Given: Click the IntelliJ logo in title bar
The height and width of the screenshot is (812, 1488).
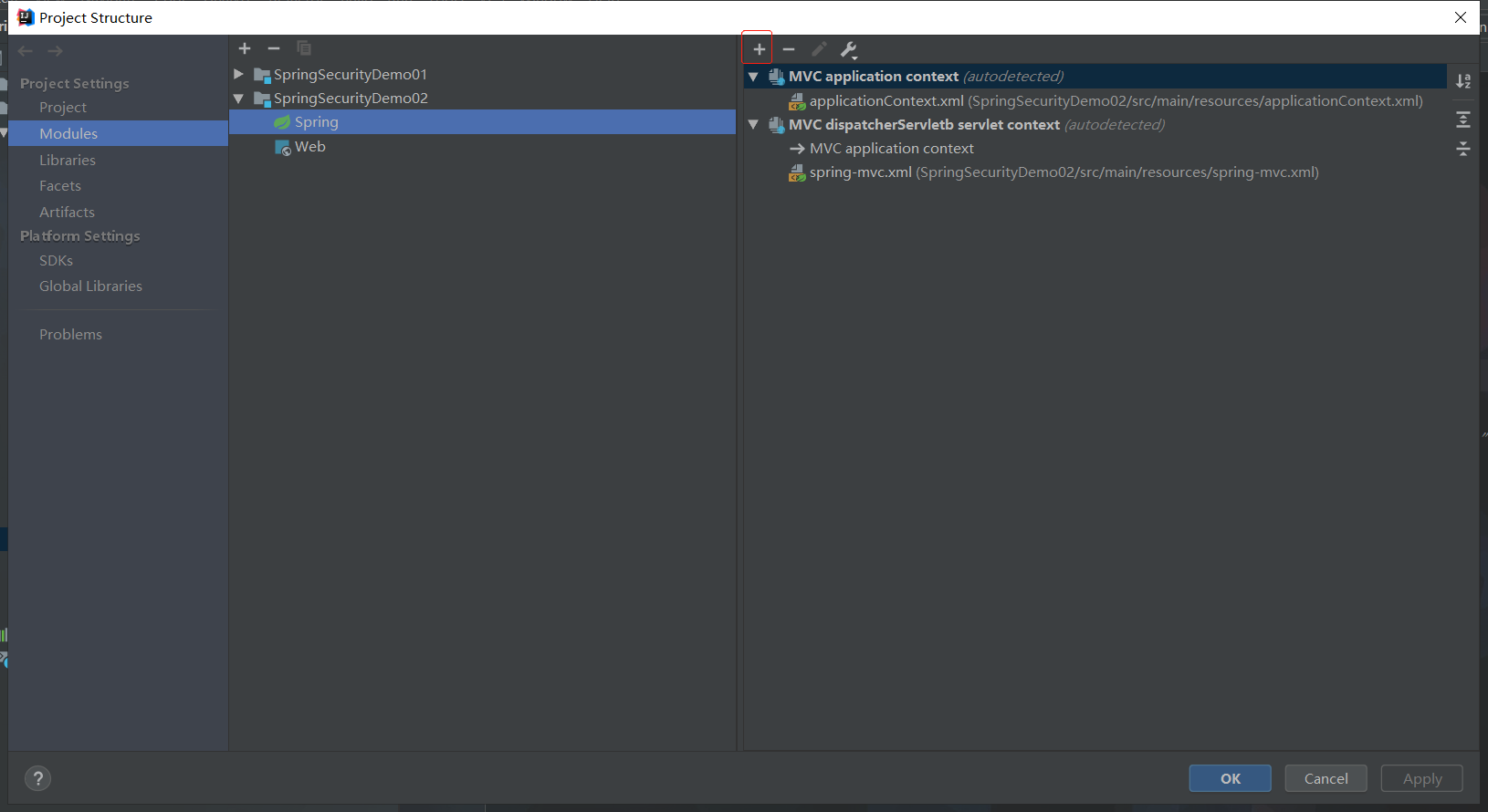Looking at the screenshot, I should [26, 17].
